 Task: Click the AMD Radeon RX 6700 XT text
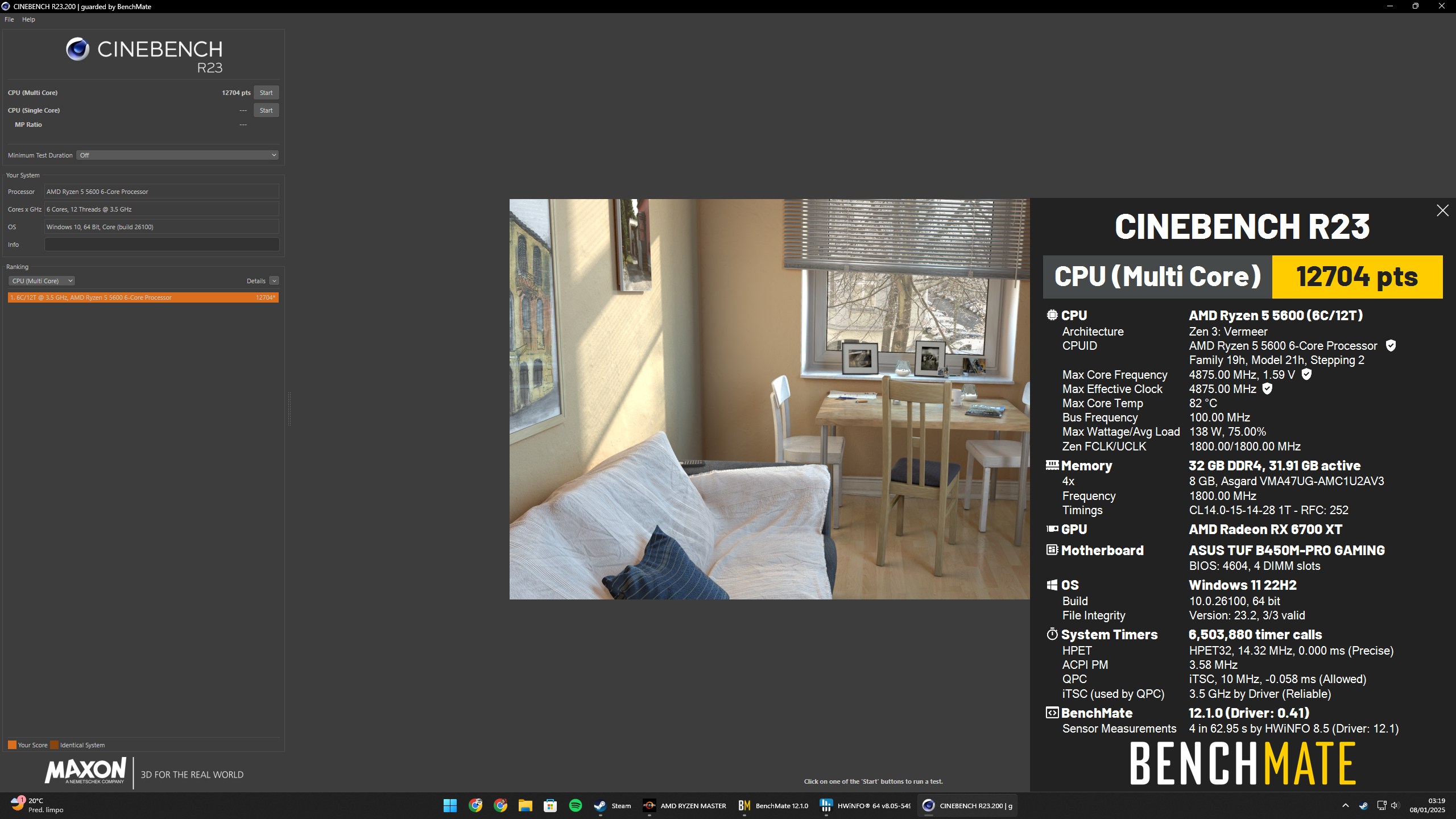[x=1265, y=530]
